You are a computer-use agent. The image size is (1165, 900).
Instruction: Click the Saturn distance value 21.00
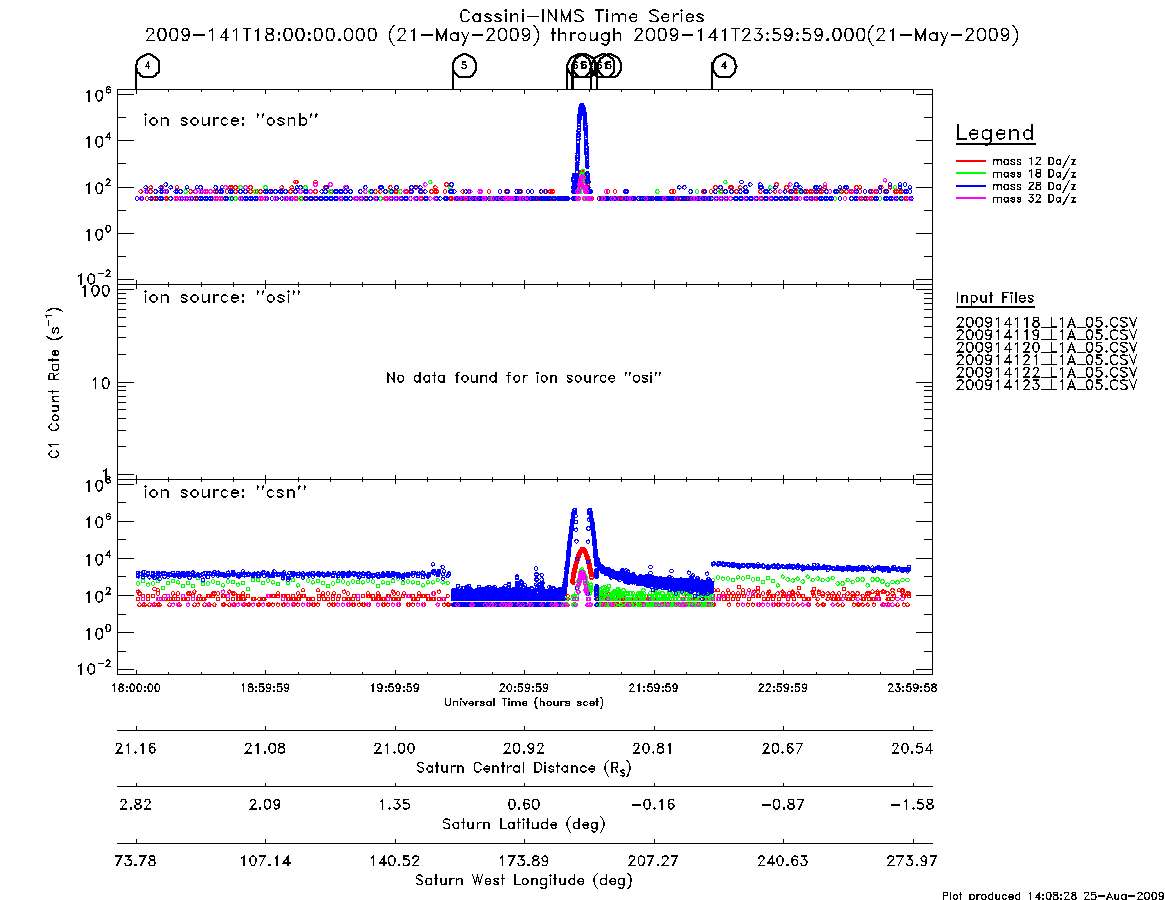(395, 748)
